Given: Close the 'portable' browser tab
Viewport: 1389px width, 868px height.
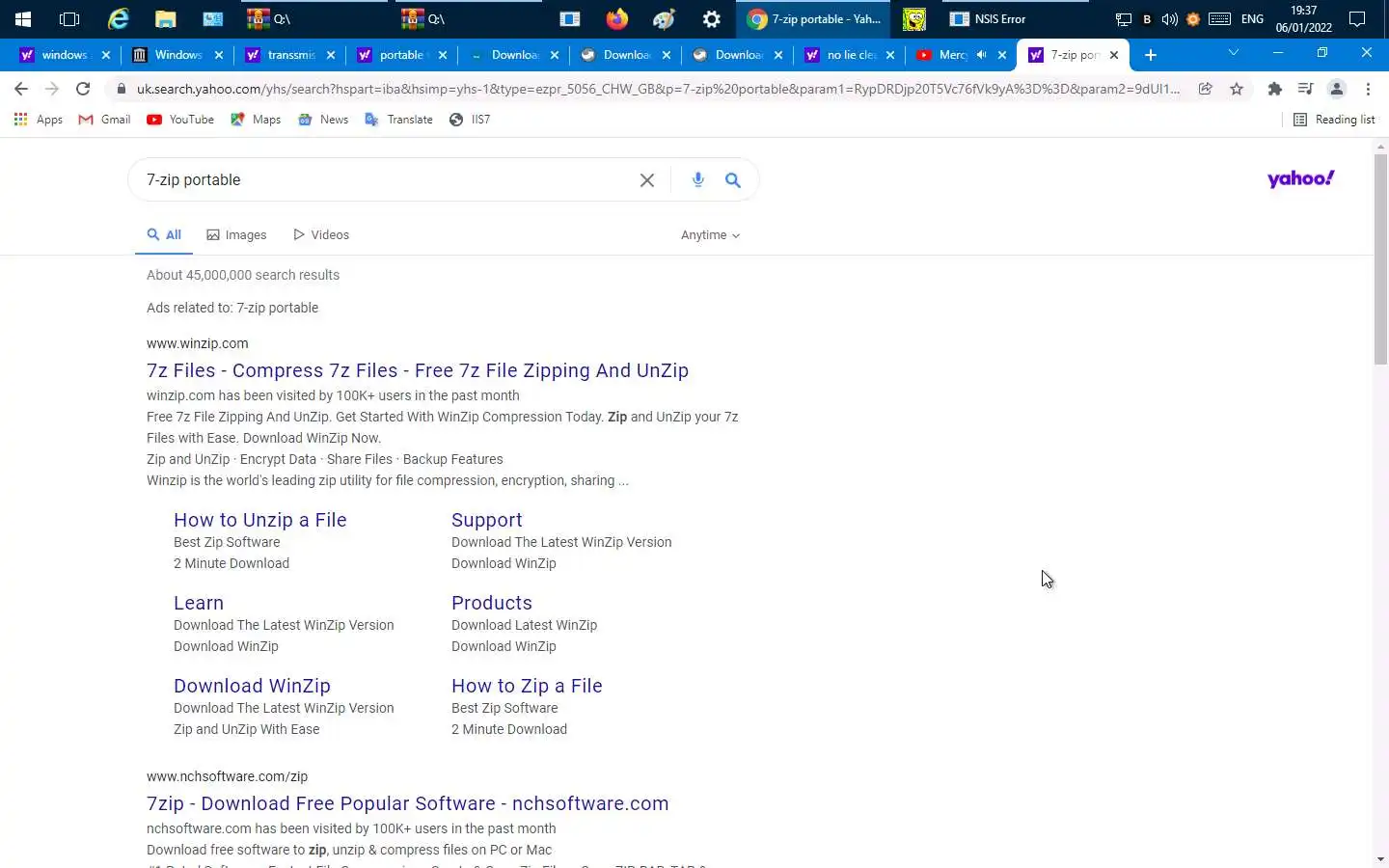Looking at the screenshot, I should 443,55.
